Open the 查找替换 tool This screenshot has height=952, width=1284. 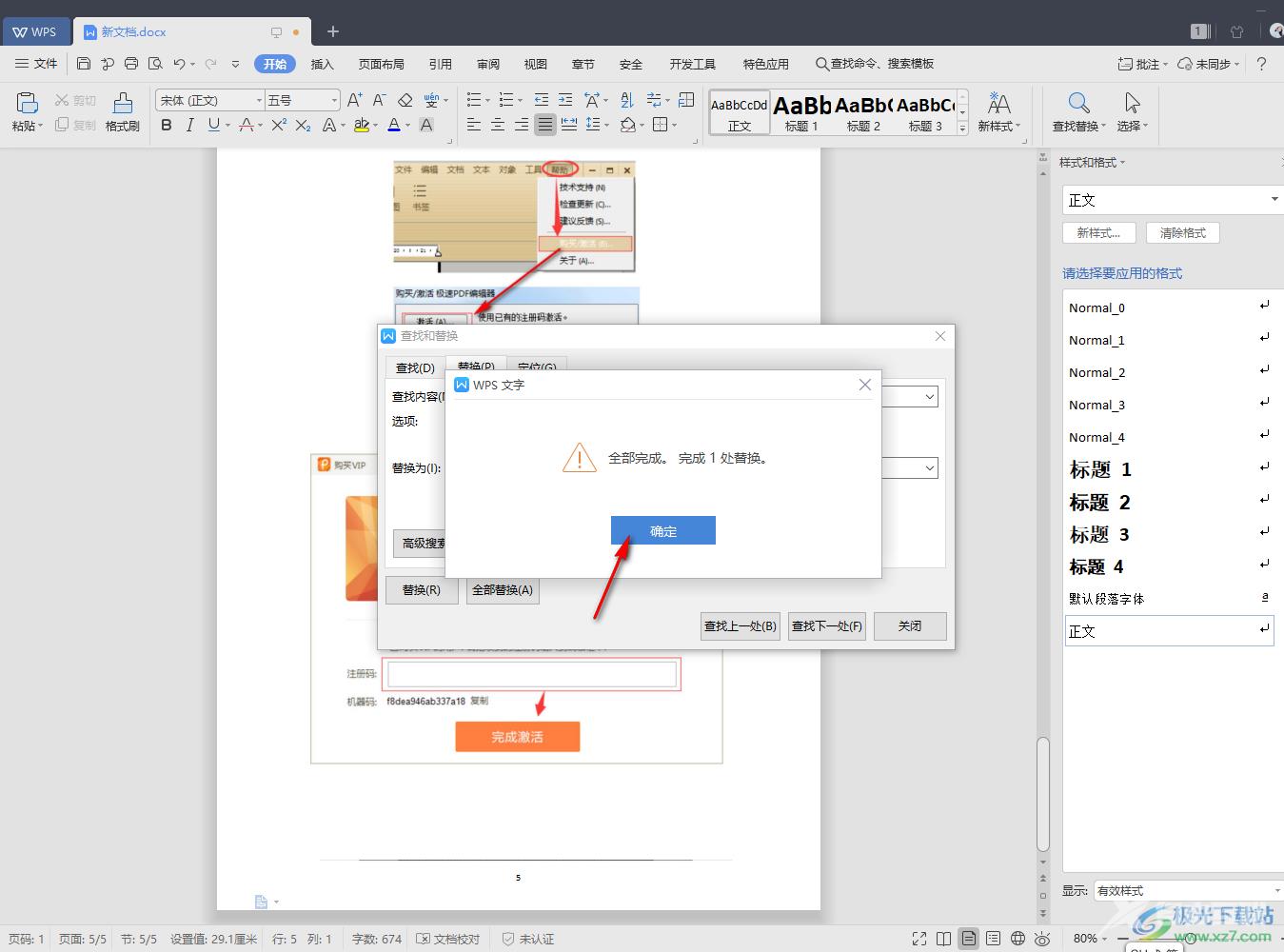1078,111
